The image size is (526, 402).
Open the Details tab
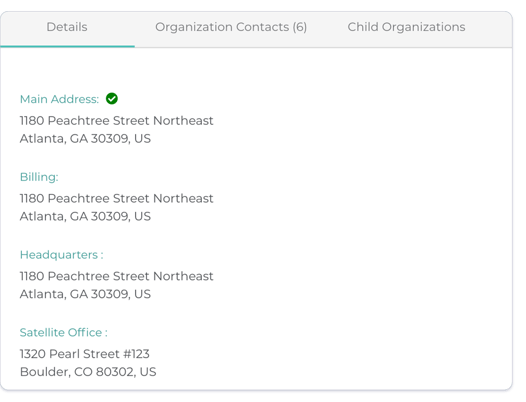67,27
